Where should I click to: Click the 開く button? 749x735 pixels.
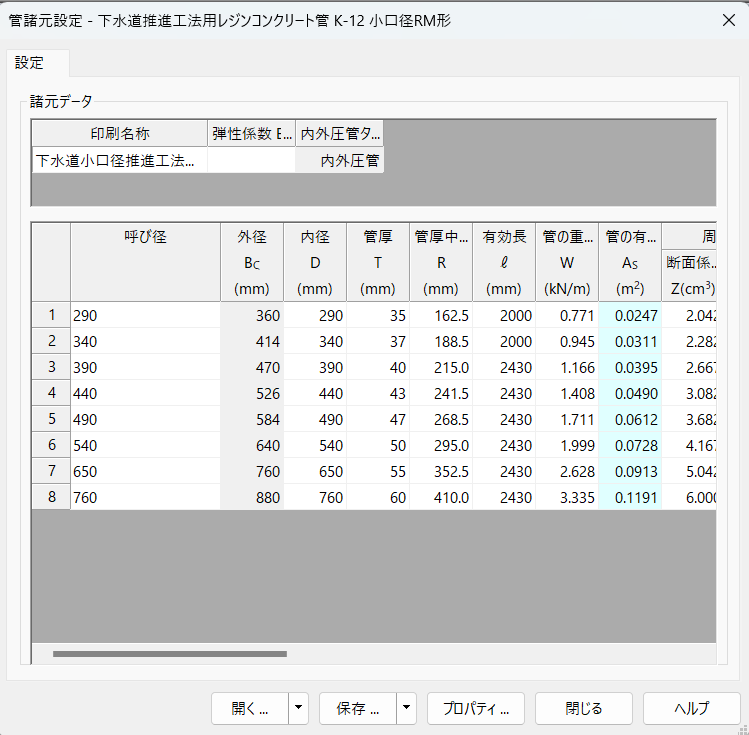pos(249,708)
